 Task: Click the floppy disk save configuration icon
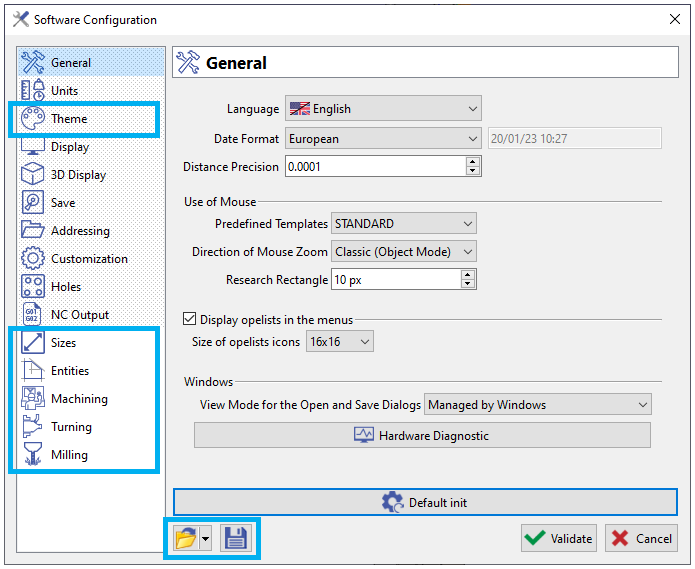(x=236, y=538)
